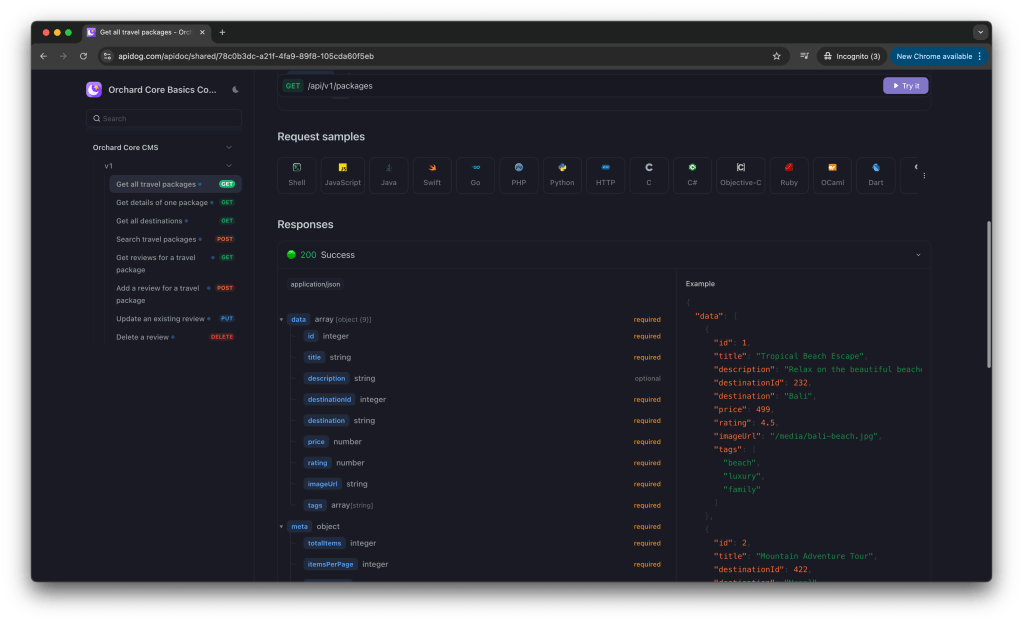
Task: Open Delete a review endpoint
Action: (142, 337)
